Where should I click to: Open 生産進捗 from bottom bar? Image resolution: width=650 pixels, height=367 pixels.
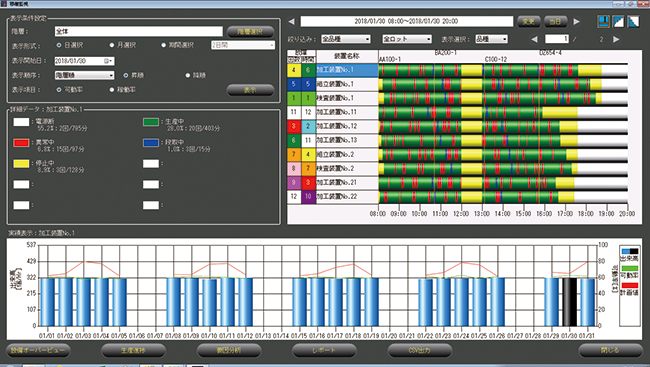[133, 350]
